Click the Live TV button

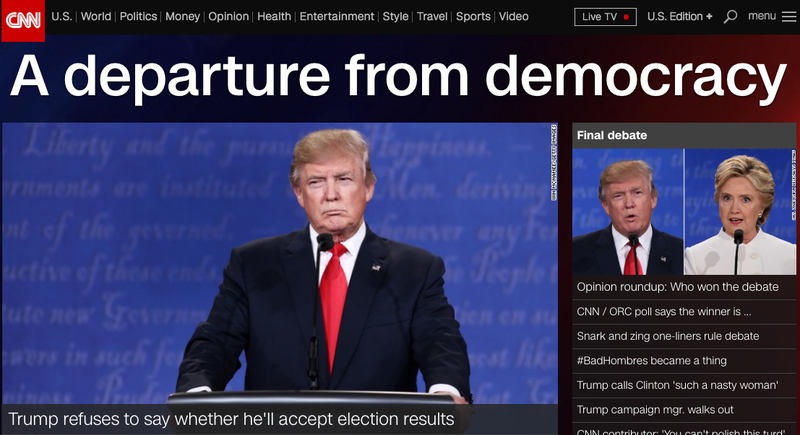[605, 17]
